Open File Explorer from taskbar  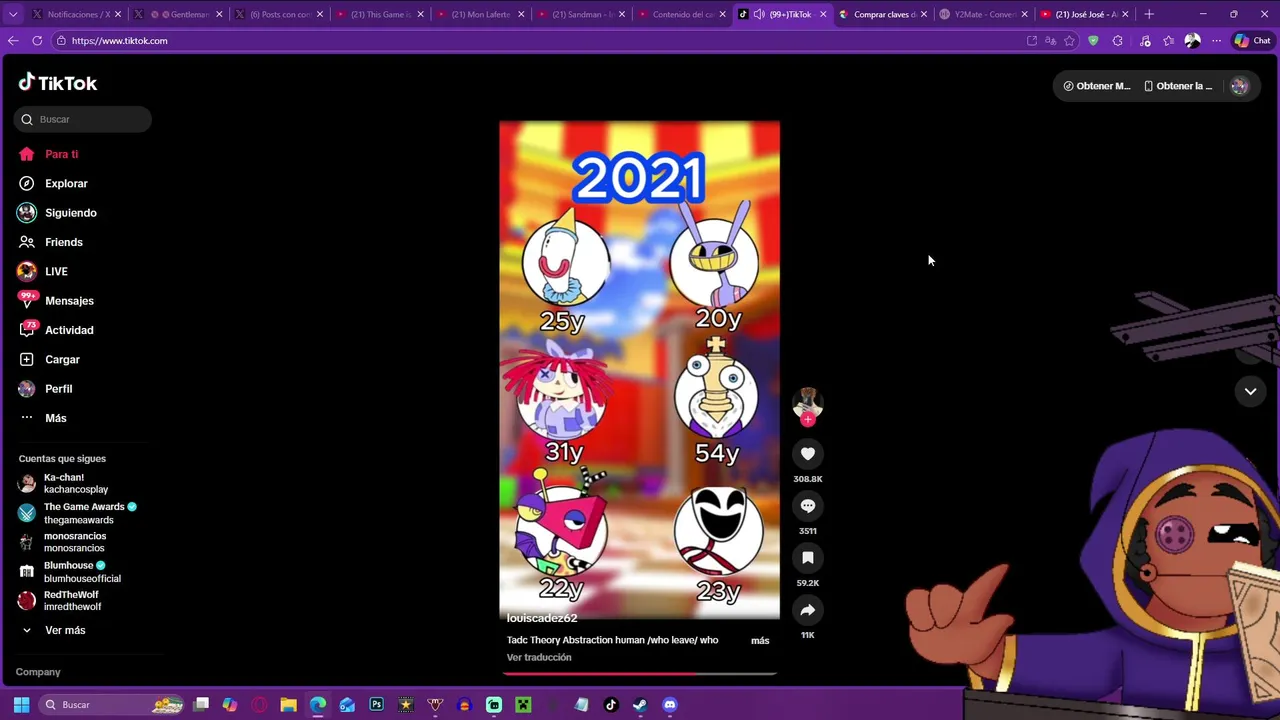coord(288,705)
